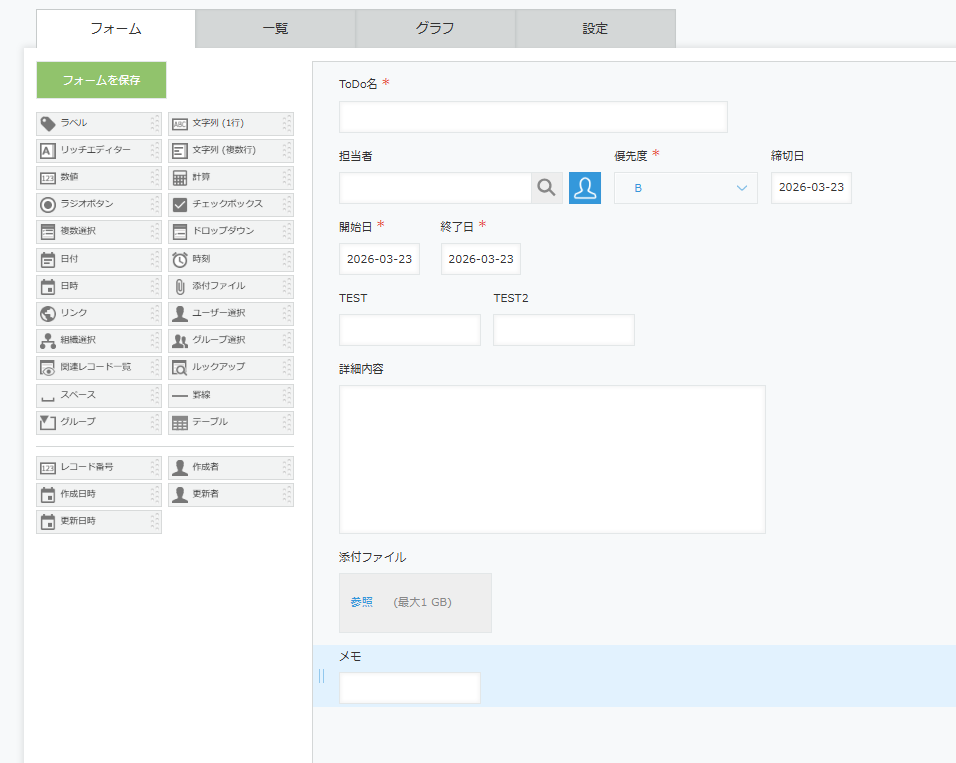
Task: Pick the 計算 calculator field icon
Action: coord(180,178)
